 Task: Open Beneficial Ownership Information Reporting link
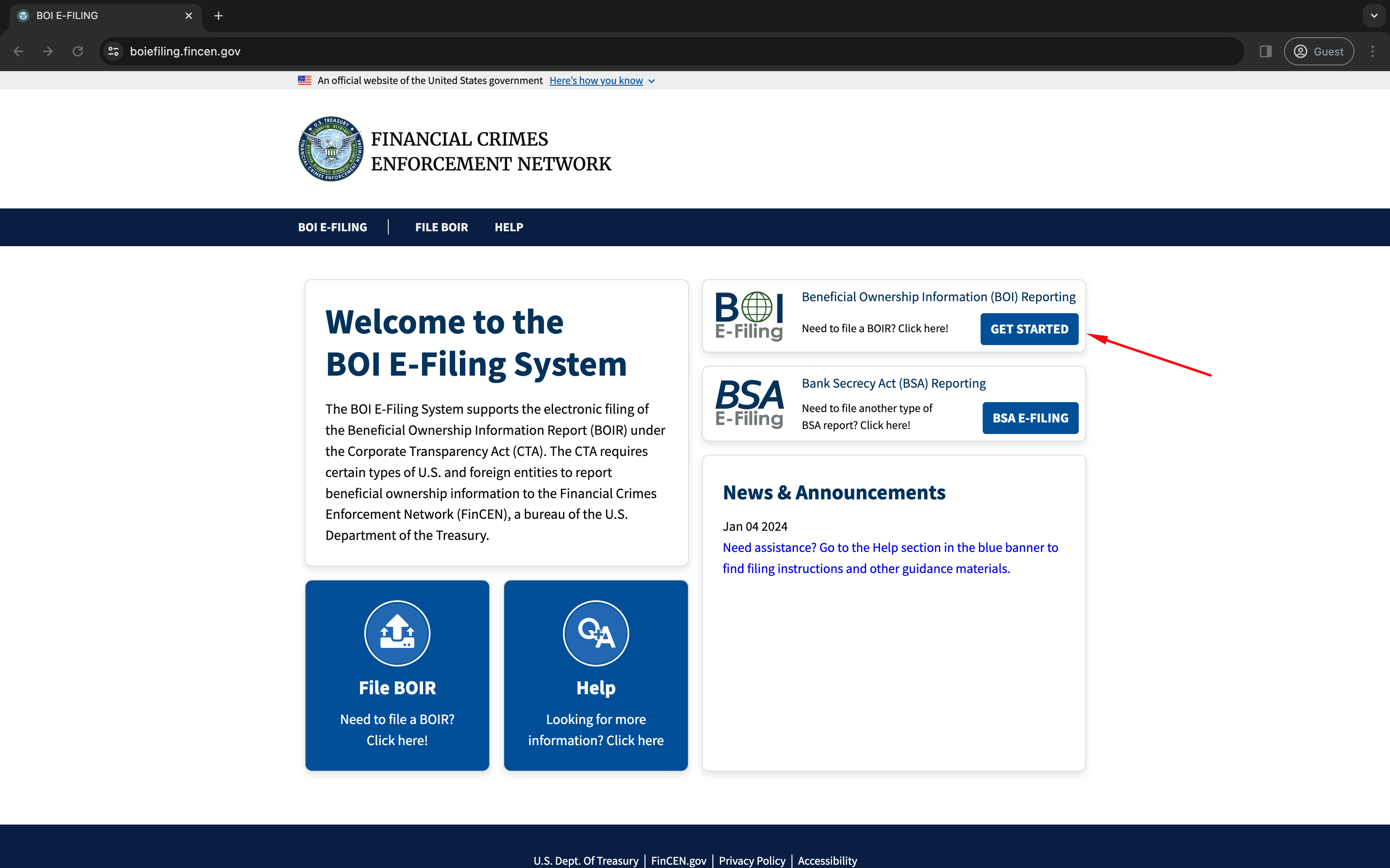click(938, 297)
